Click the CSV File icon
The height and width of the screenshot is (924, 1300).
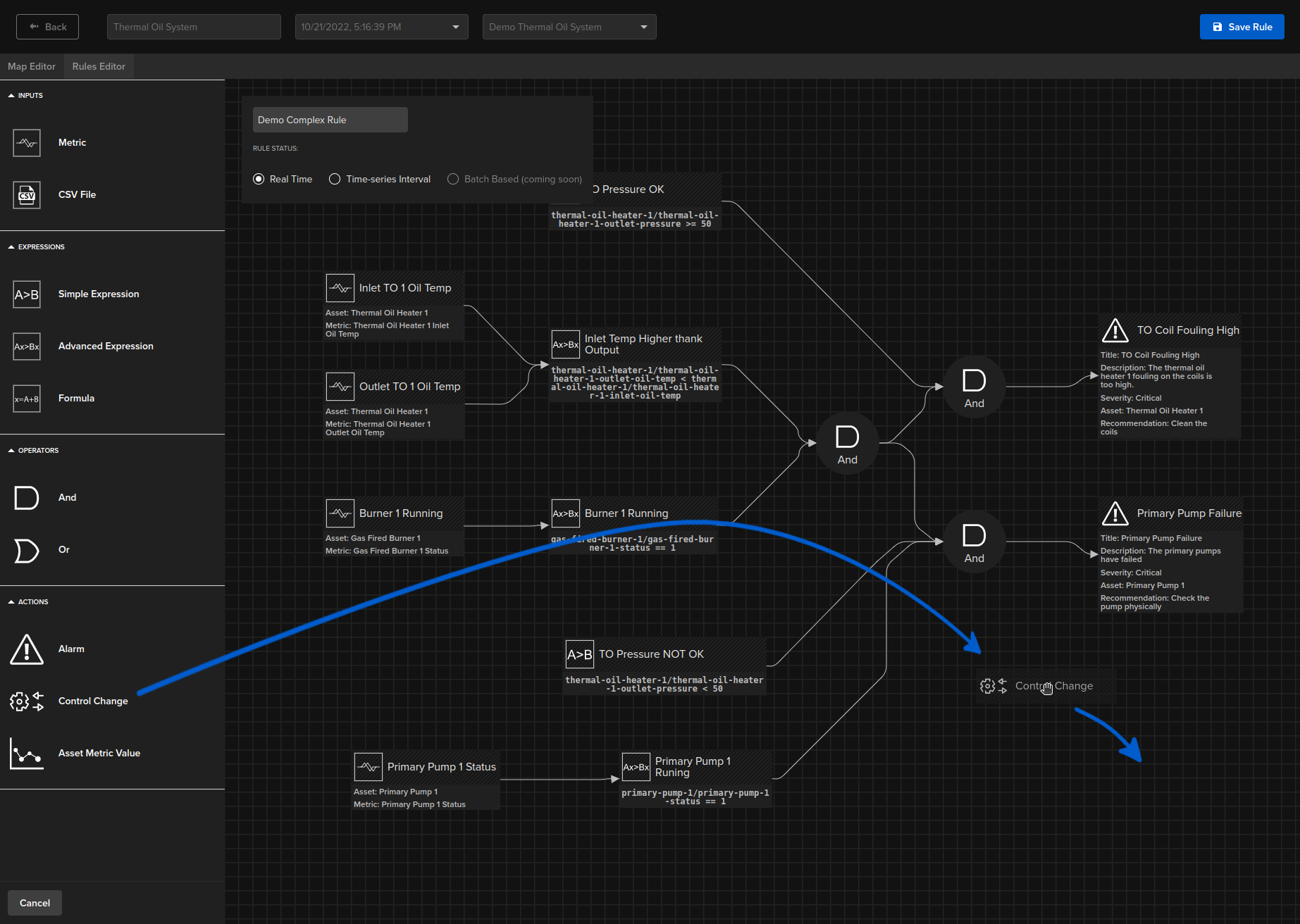pyautogui.click(x=27, y=195)
